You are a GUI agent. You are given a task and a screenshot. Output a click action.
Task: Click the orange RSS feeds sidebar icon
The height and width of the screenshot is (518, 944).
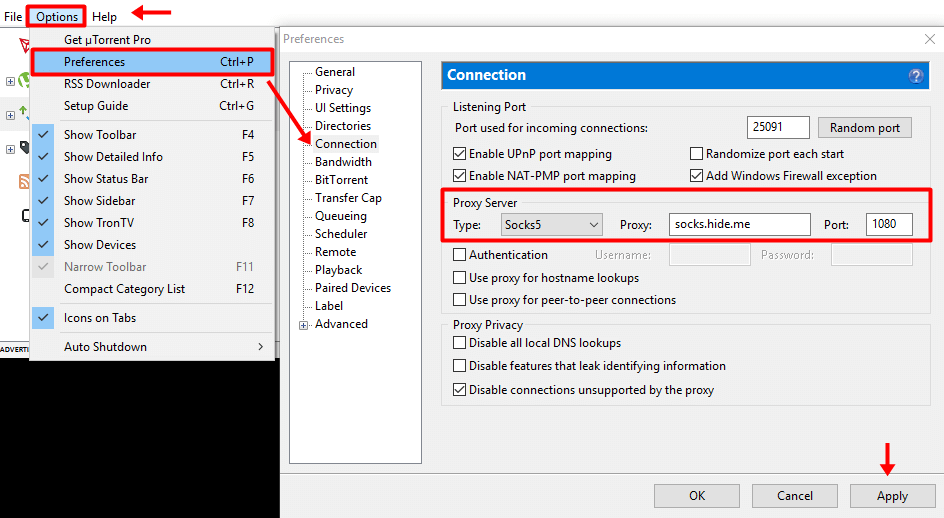point(24,181)
